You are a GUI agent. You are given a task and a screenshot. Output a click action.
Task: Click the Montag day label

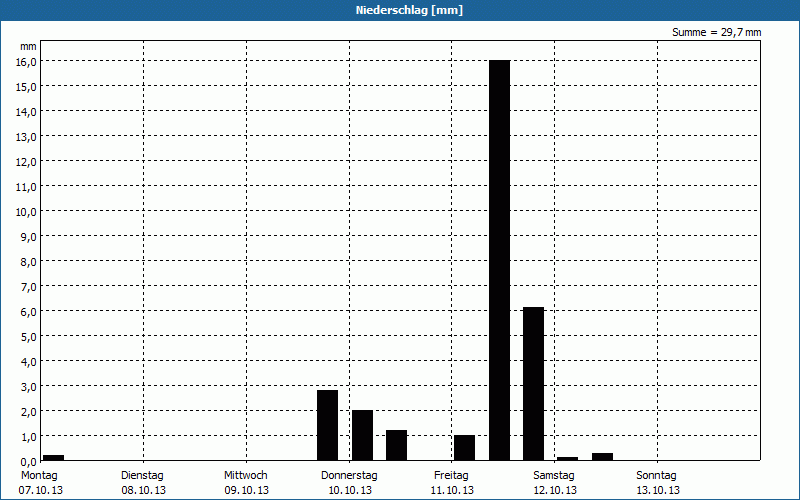[39, 476]
